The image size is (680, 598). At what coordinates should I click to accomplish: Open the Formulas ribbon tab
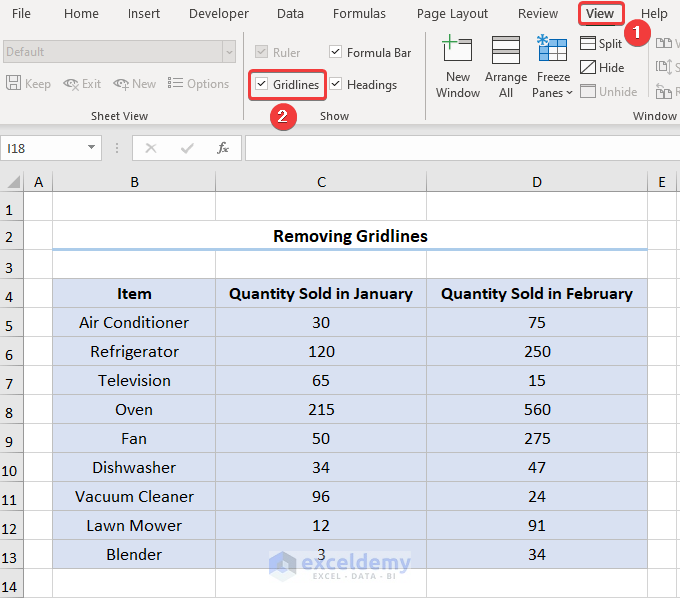point(359,14)
